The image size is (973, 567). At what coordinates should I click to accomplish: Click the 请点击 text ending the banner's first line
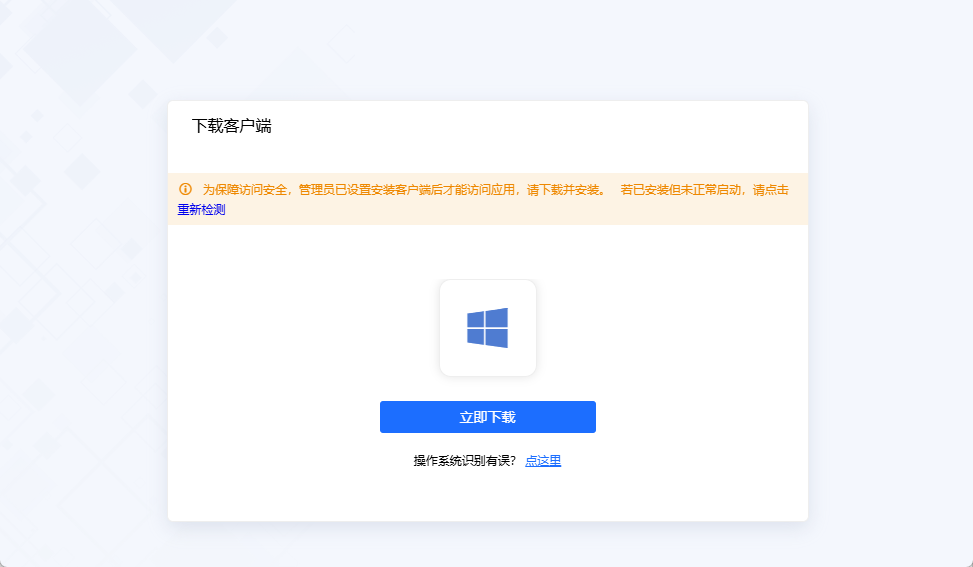[770, 189]
